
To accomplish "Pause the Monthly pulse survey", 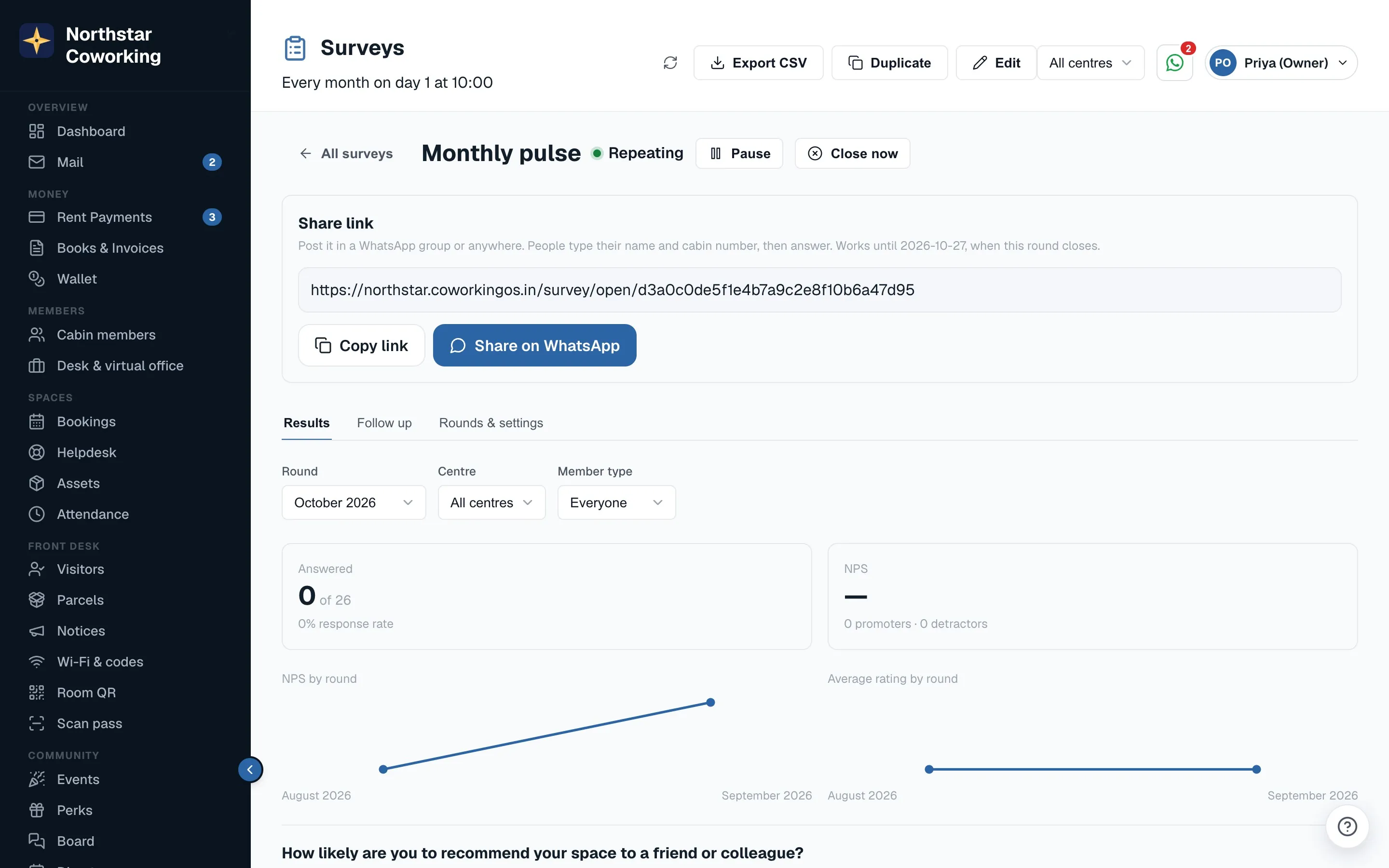I will pyautogui.click(x=739, y=153).
